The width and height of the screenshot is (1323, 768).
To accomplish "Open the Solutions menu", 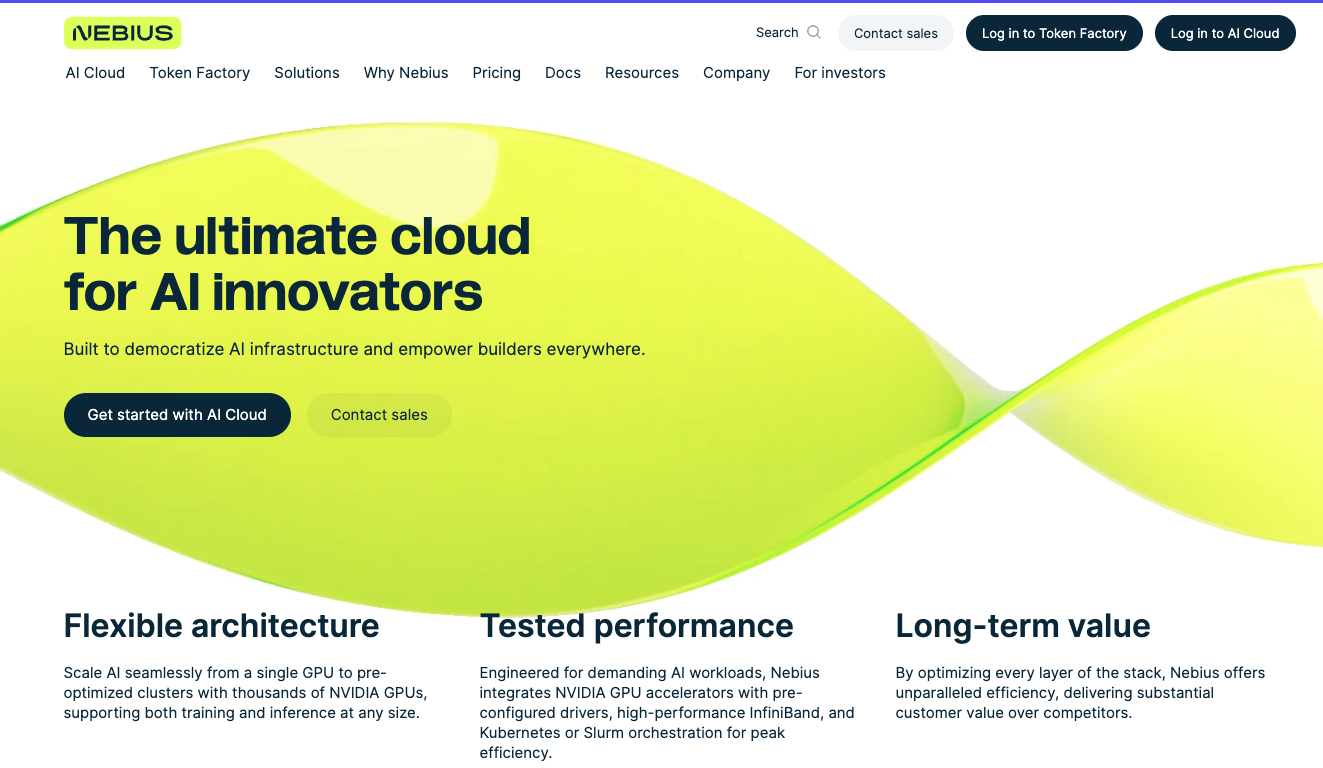I will [307, 73].
